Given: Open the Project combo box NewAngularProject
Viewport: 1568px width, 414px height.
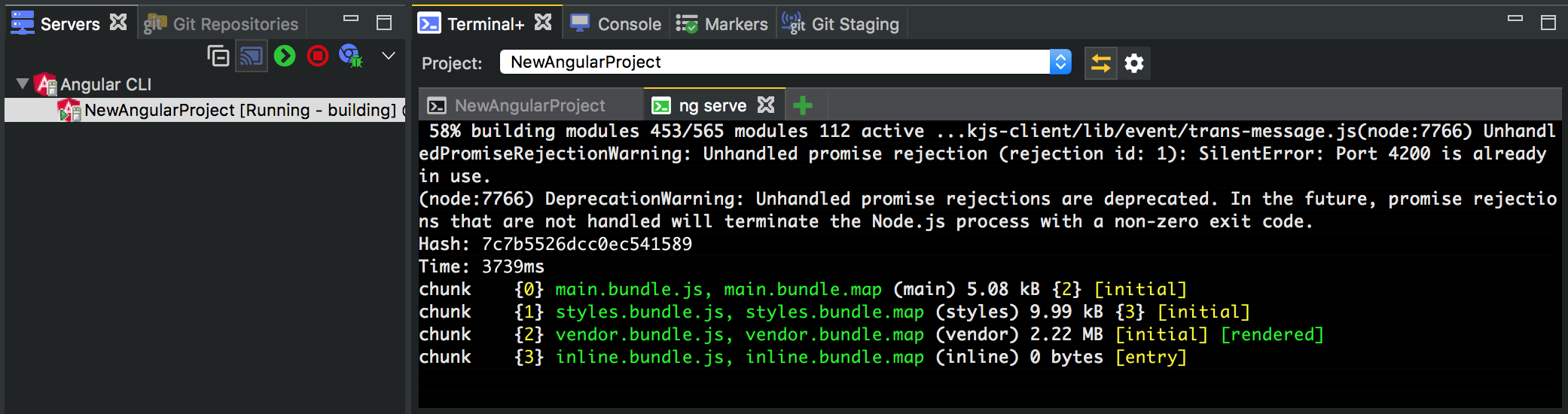Looking at the screenshot, I should [785, 62].
